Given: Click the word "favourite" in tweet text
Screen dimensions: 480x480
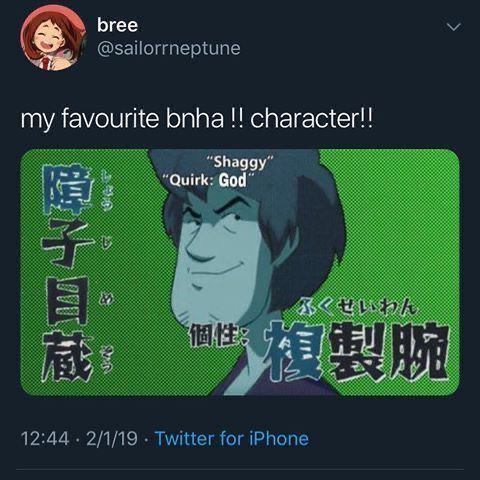Looking at the screenshot, I should click(110, 119).
